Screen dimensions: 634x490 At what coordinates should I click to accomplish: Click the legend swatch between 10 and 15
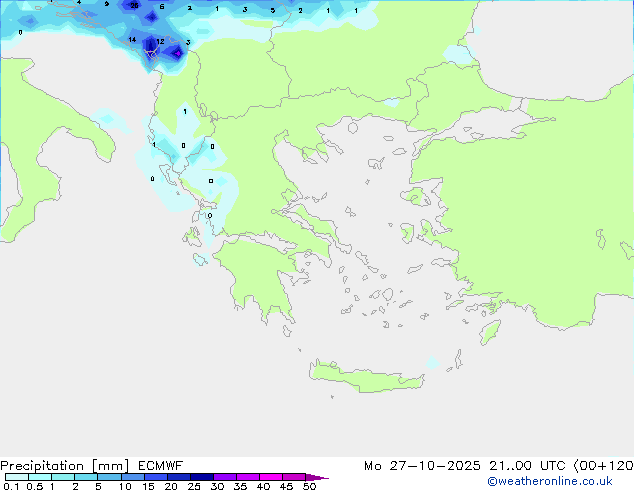[x=132, y=477]
